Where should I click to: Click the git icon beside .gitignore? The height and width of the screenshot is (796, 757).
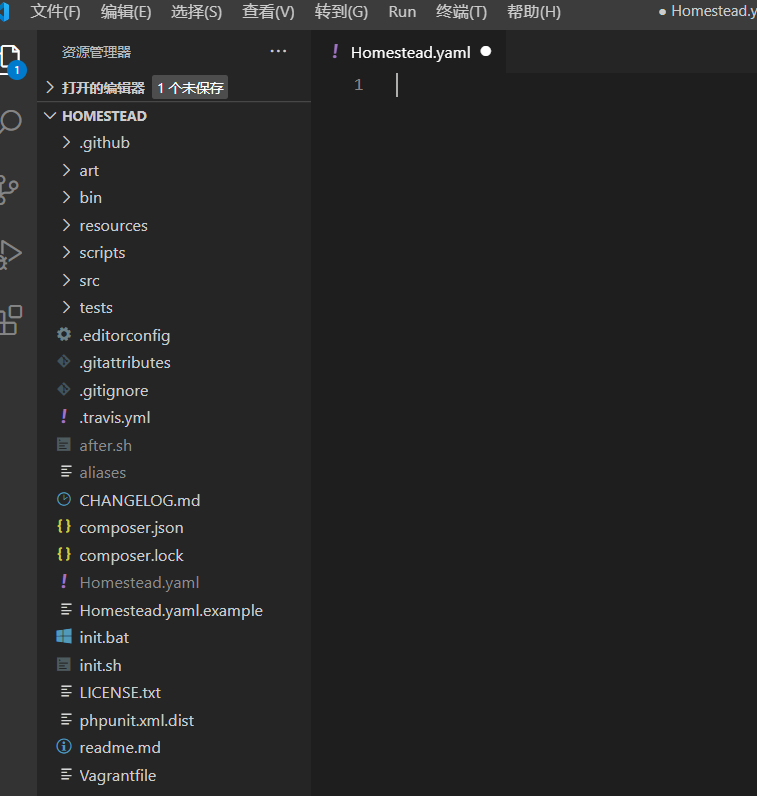(64, 390)
